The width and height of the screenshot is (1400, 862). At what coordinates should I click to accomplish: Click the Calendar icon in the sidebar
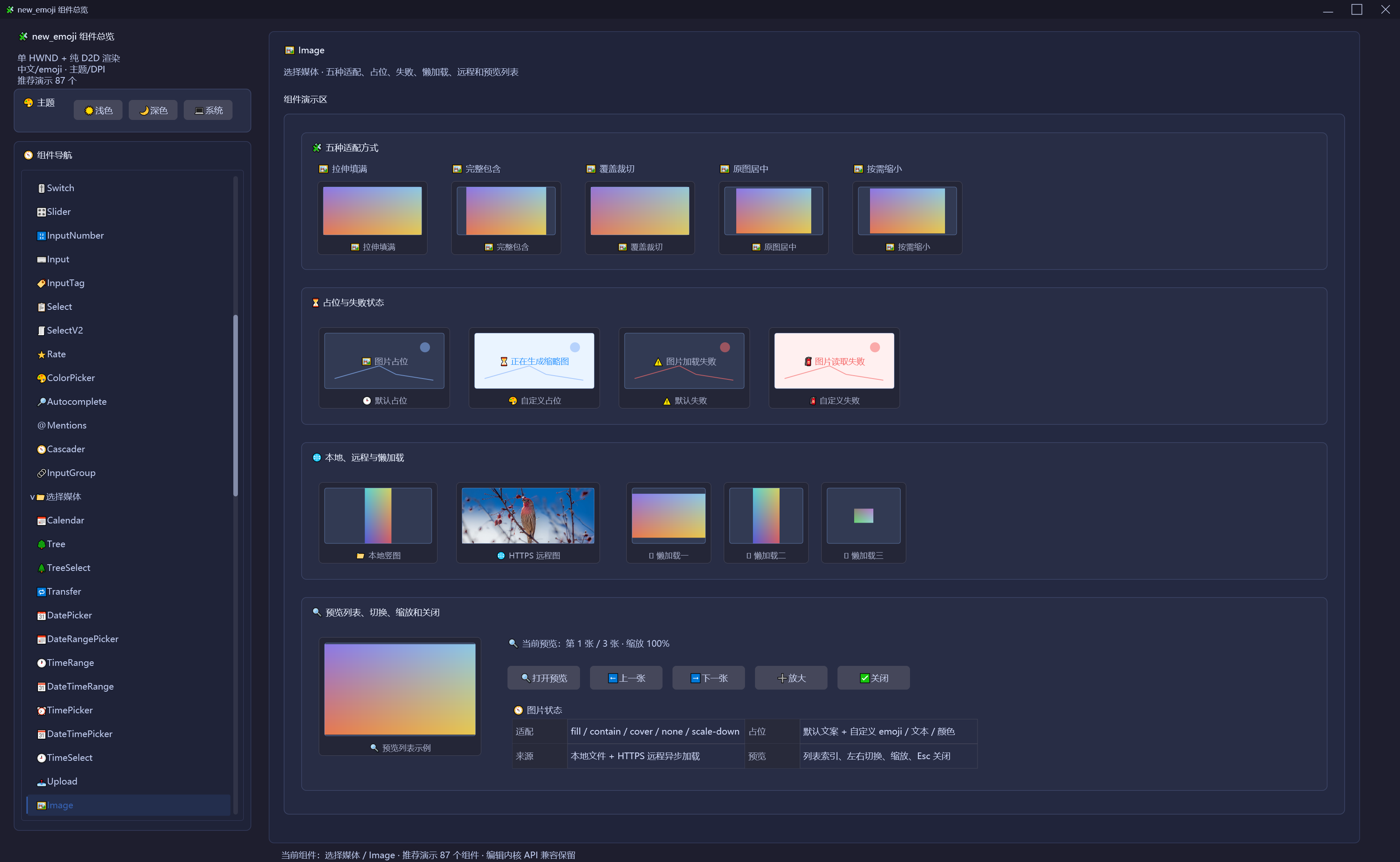pos(41,521)
